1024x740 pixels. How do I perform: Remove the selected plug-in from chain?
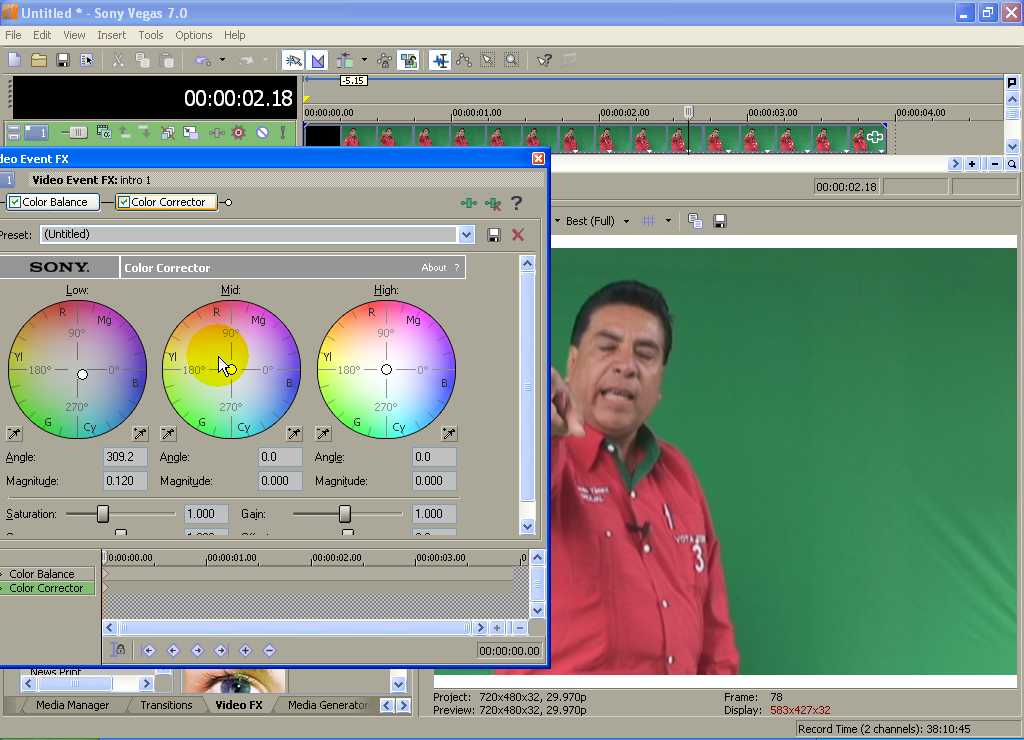[x=492, y=203]
